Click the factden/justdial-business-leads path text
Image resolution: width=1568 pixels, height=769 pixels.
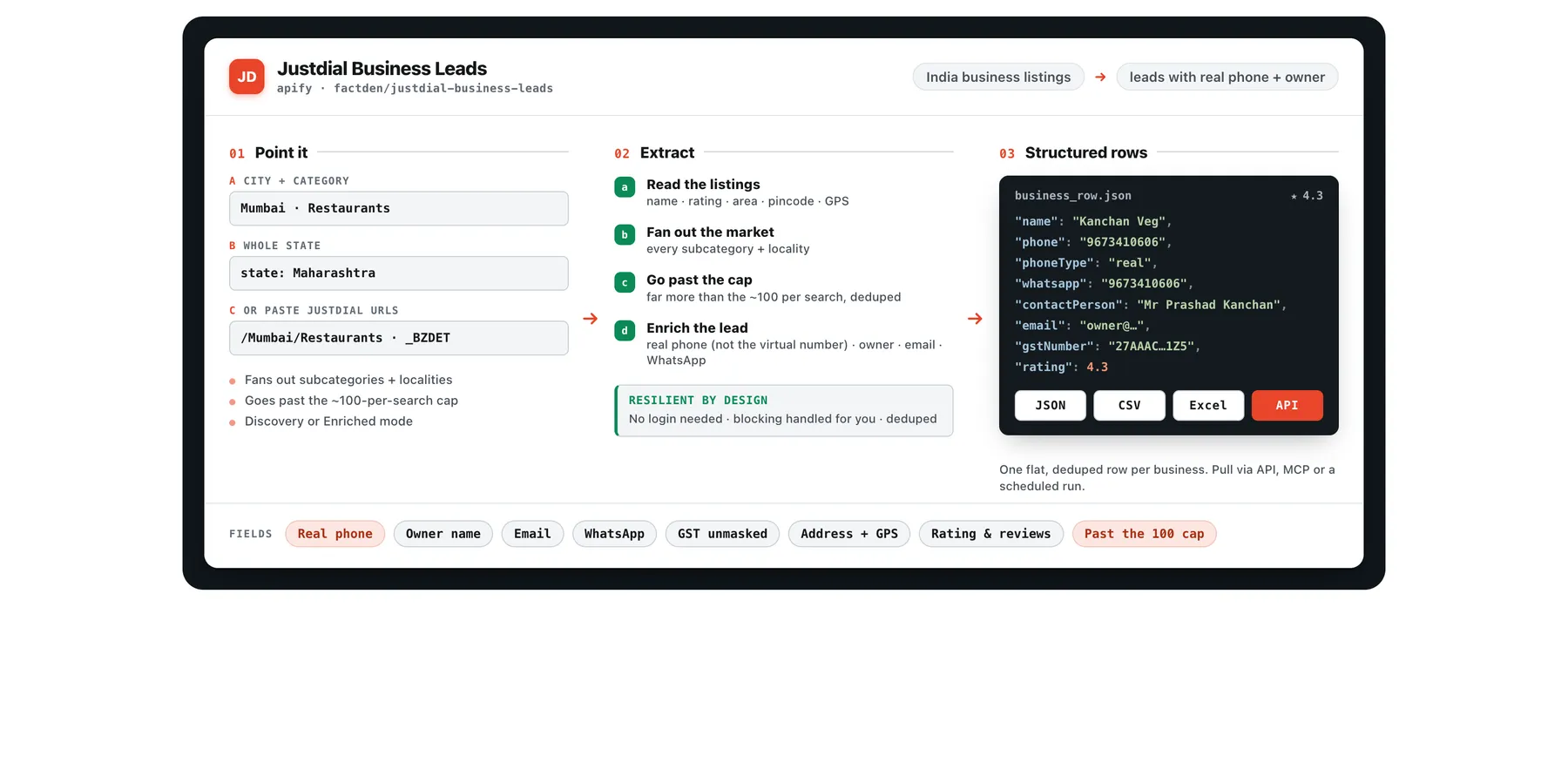443,89
